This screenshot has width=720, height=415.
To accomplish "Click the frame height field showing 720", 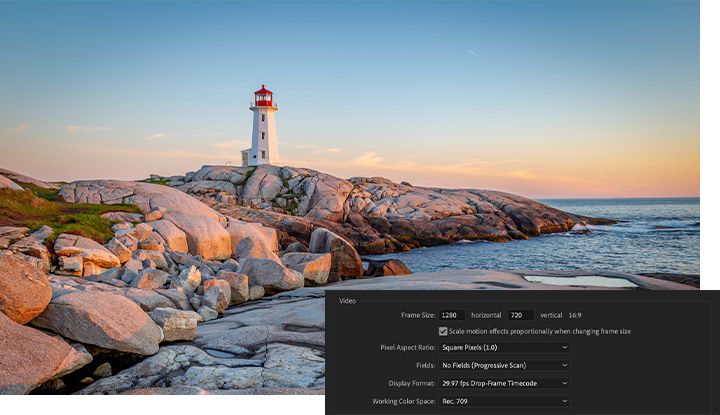I will click(520, 315).
